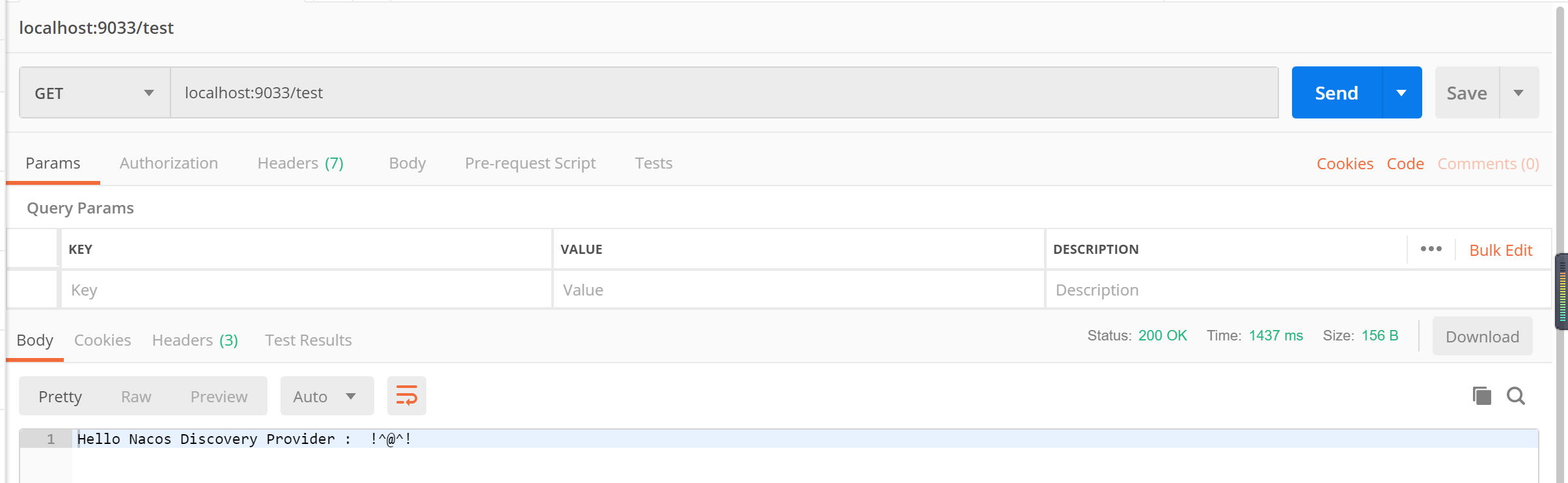Screen dimensions: 1568x483
Task: Copy response body to clipboard
Action: [x=1481, y=396]
